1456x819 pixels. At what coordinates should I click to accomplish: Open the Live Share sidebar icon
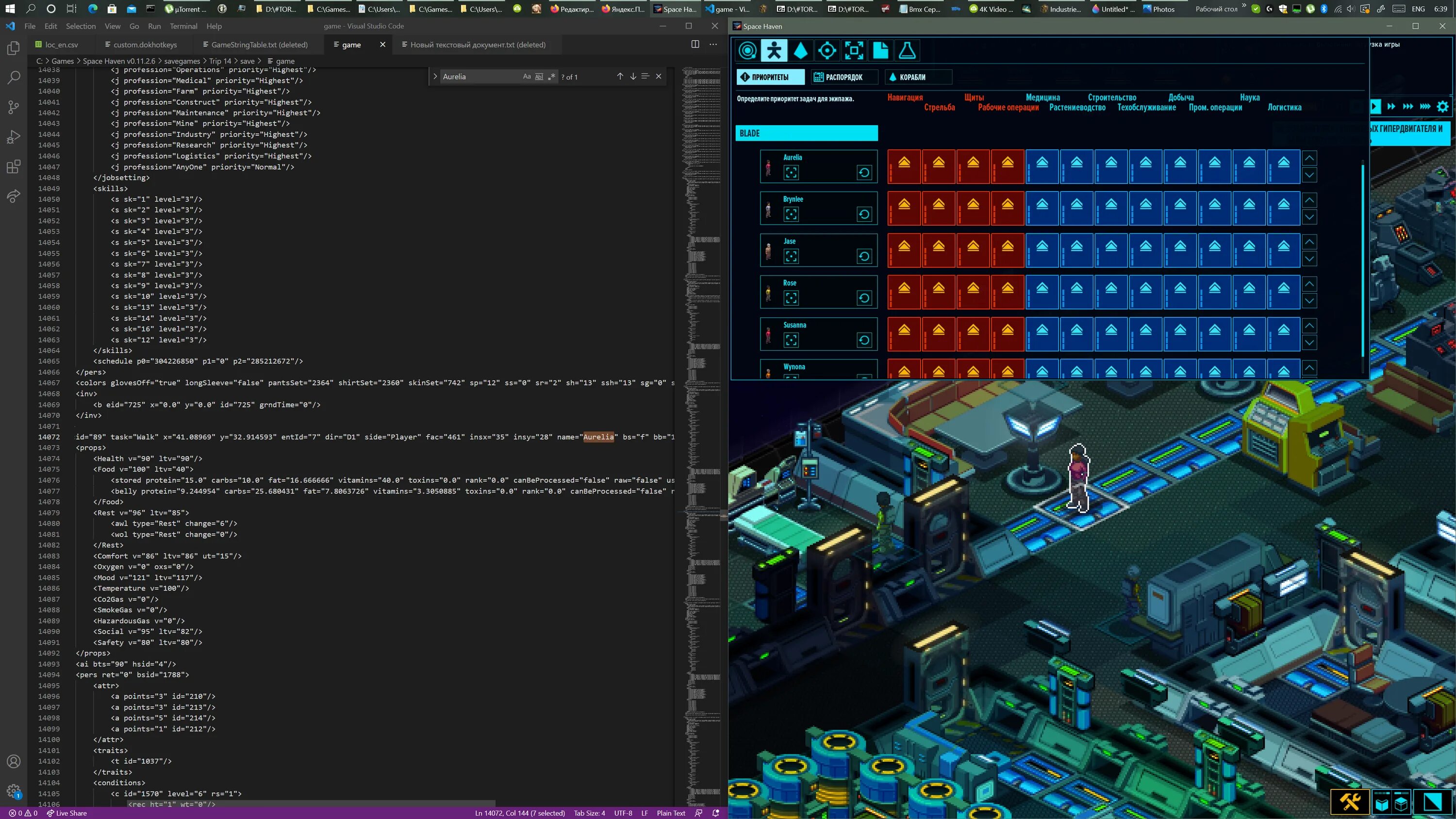coord(14,196)
